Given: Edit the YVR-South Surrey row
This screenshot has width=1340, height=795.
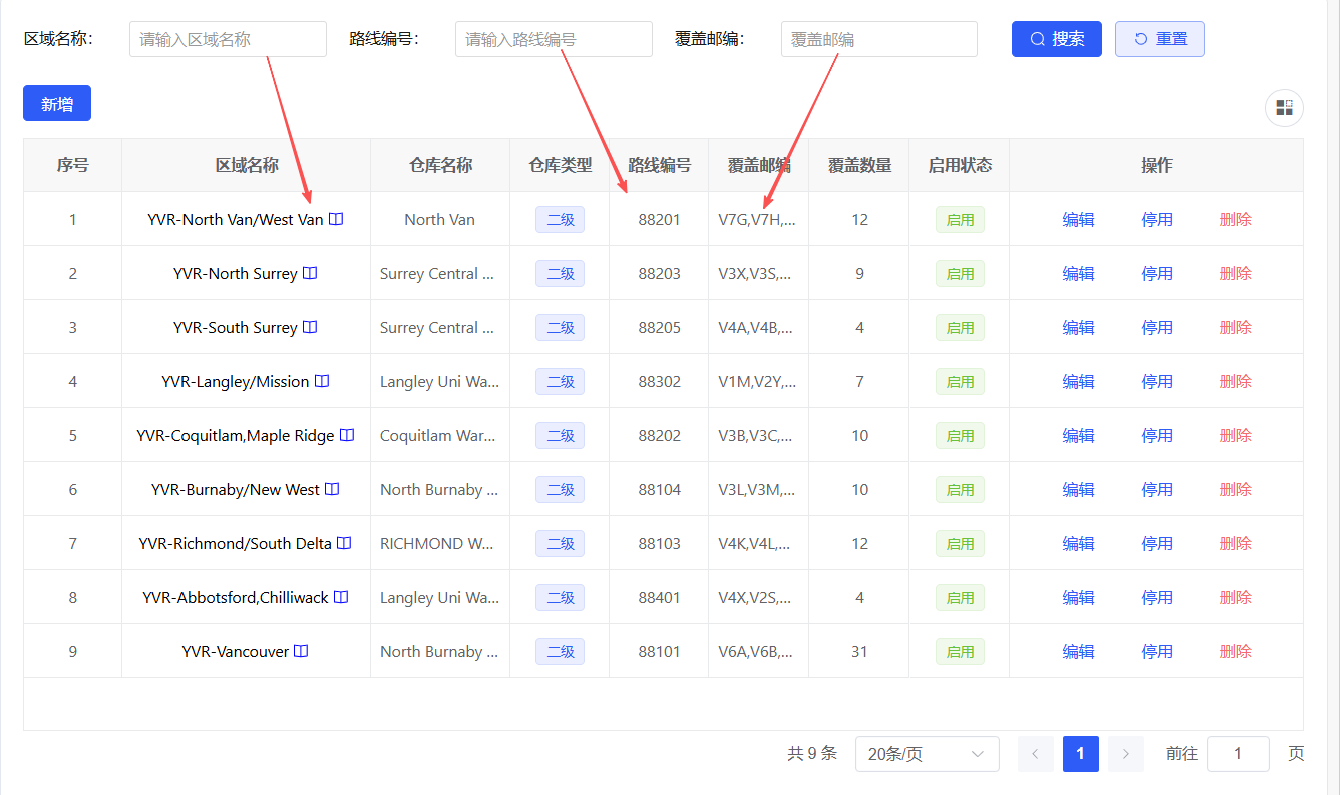Looking at the screenshot, I should (1078, 327).
